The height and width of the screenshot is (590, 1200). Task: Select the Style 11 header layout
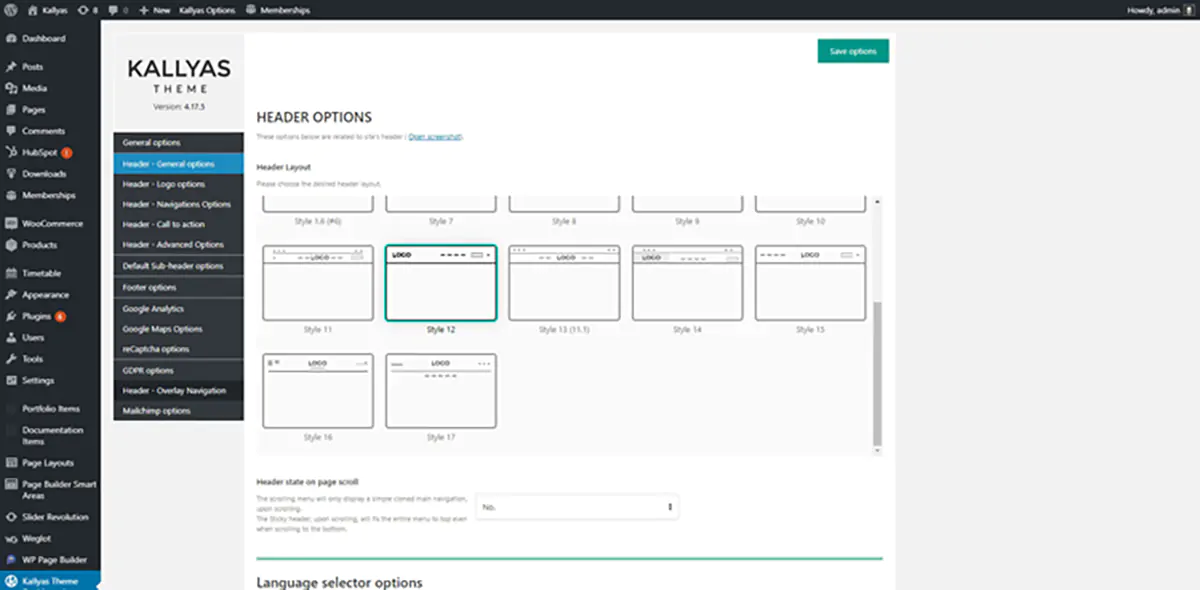click(x=317, y=282)
